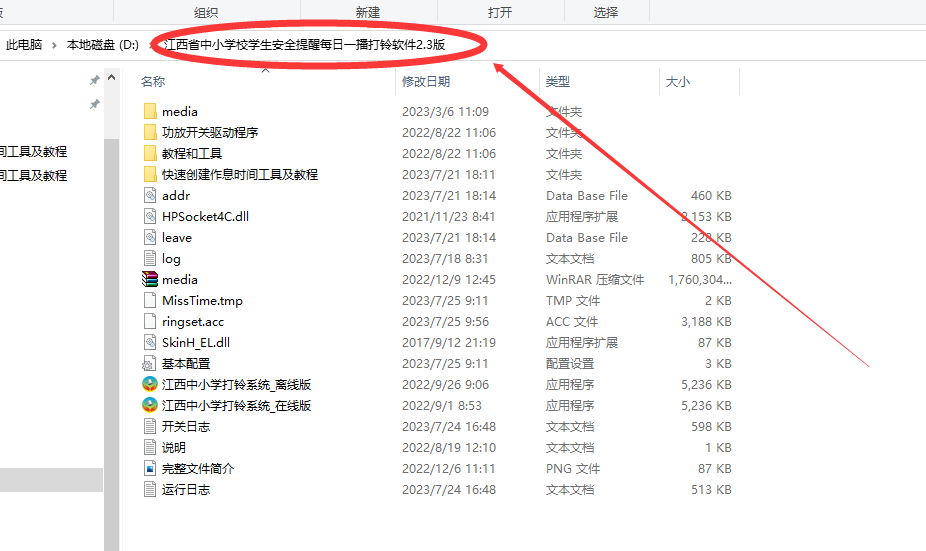This screenshot has height=551, width=926.
Task: Select the file name 江西中小学打铃系统_离线版
Action: tap(236, 384)
